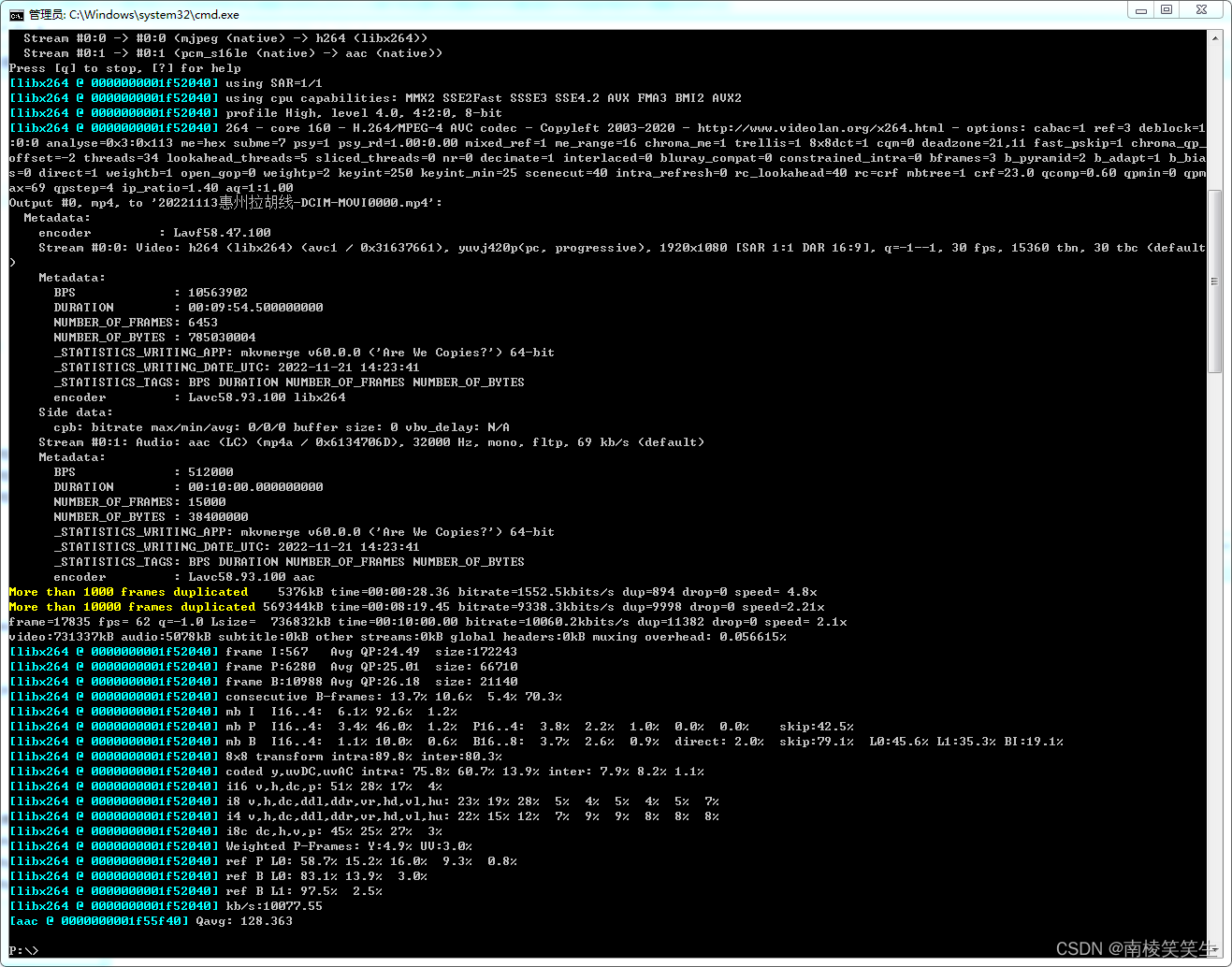Click the 'Output #0, mp4, to' line
This screenshot has height=967, width=1232.
[x=225, y=203]
